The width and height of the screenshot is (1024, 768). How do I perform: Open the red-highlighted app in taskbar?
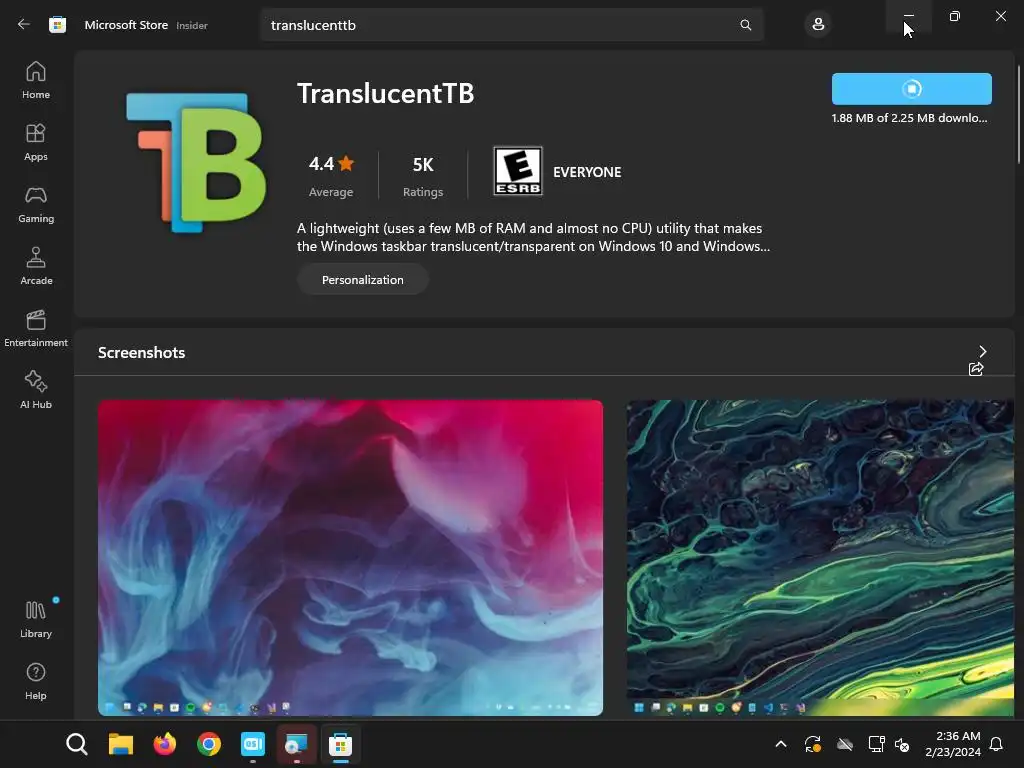296,744
